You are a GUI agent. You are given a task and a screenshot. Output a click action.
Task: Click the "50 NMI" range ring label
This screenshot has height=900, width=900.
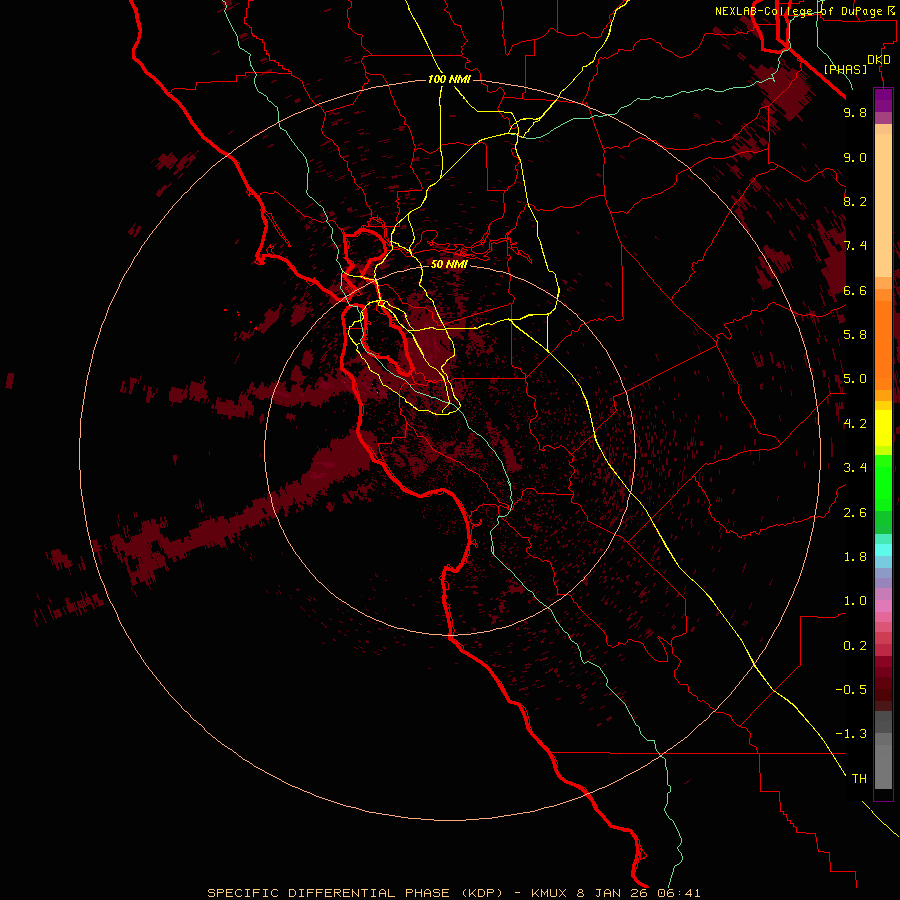click(449, 264)
